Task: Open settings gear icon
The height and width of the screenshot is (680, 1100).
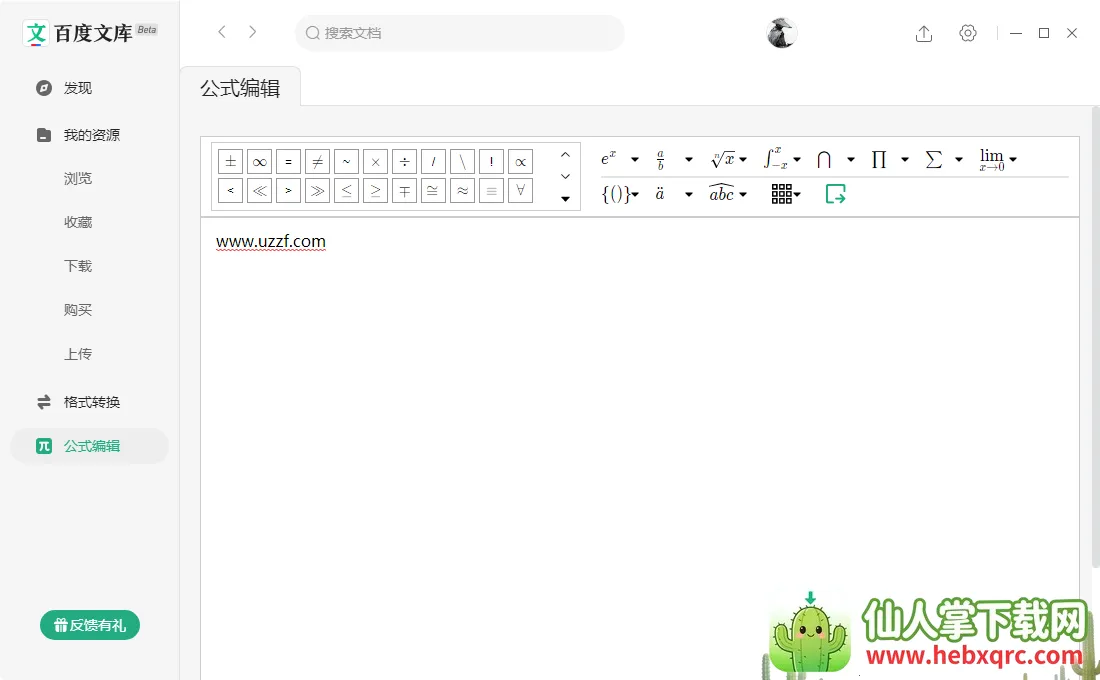Action: tap(967, 33)
